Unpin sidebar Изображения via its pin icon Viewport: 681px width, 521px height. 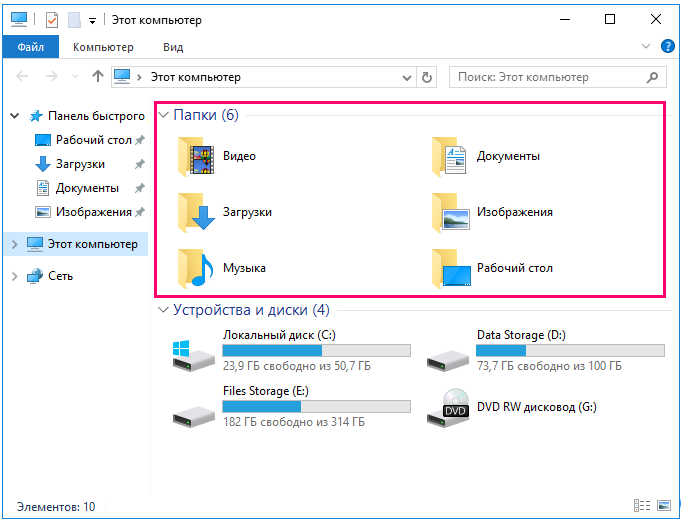pyautogui.click(x=139, y=212)
